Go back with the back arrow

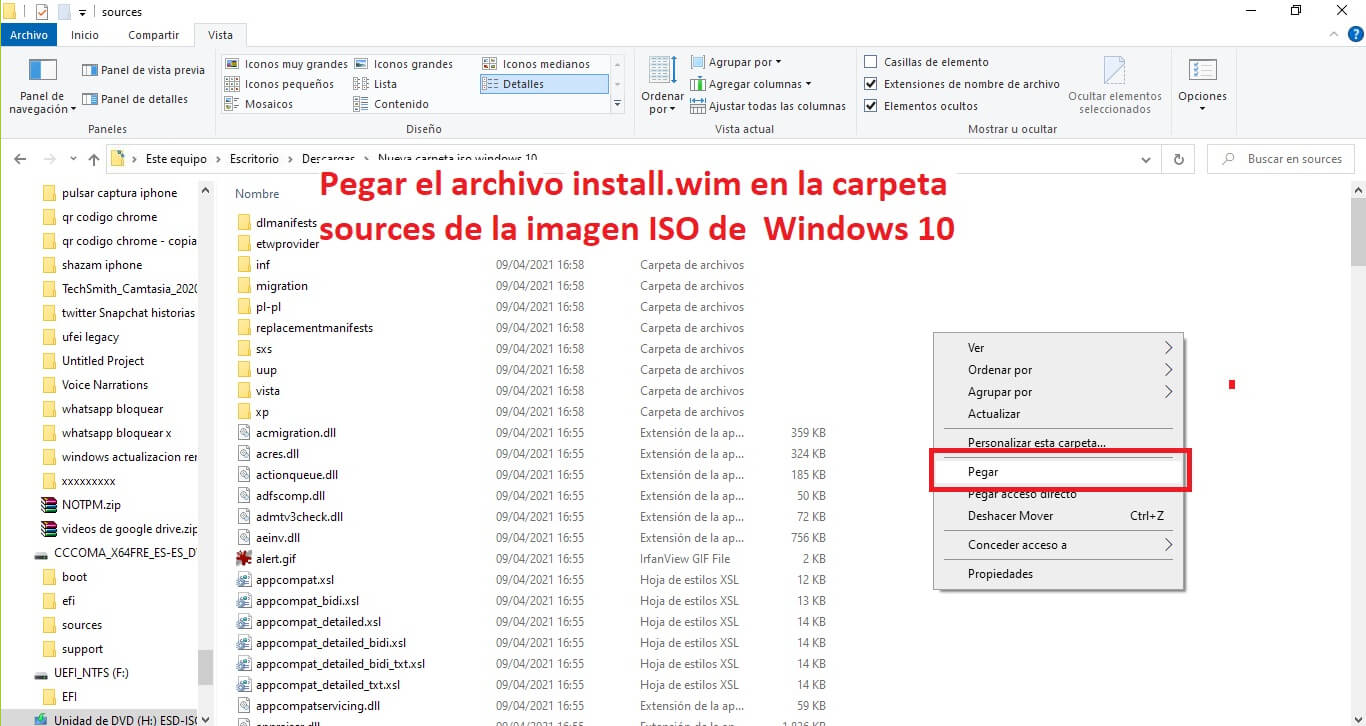click(x=21, y=159)
